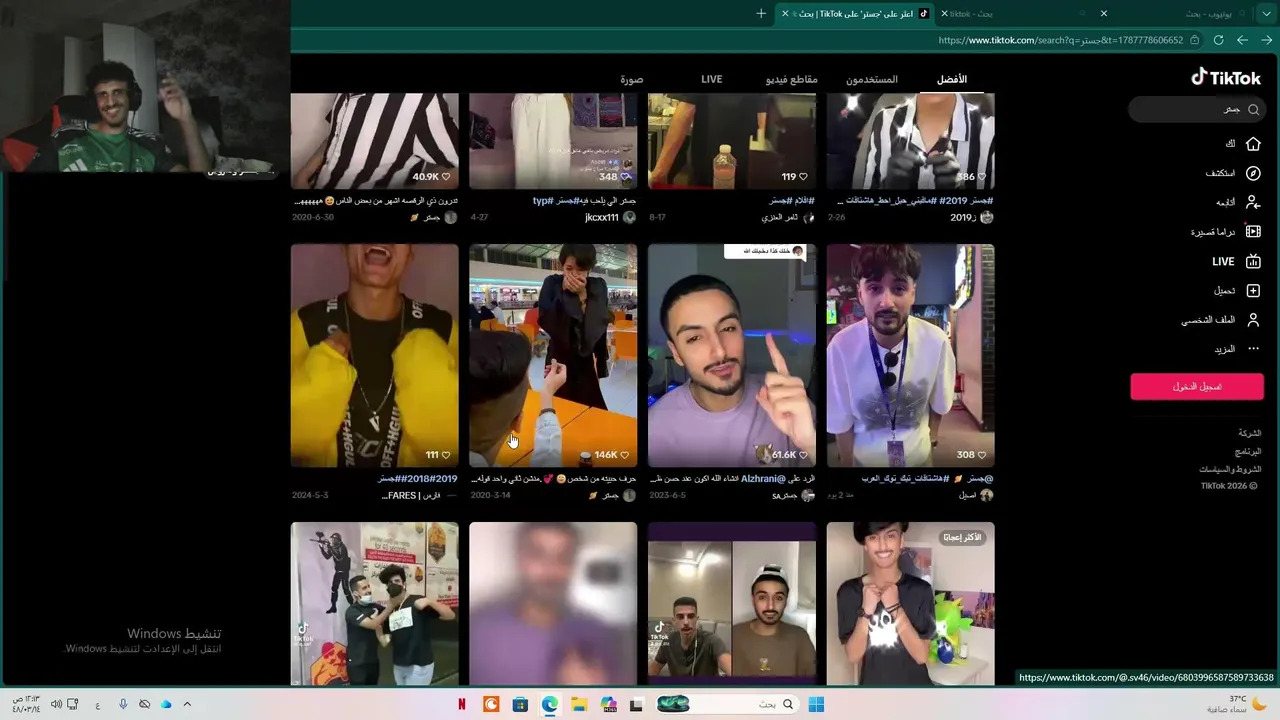The width and height of the screenshot is (1280, 720).
Task: Open the Following people icon
Action: (x=1253, y=202)
